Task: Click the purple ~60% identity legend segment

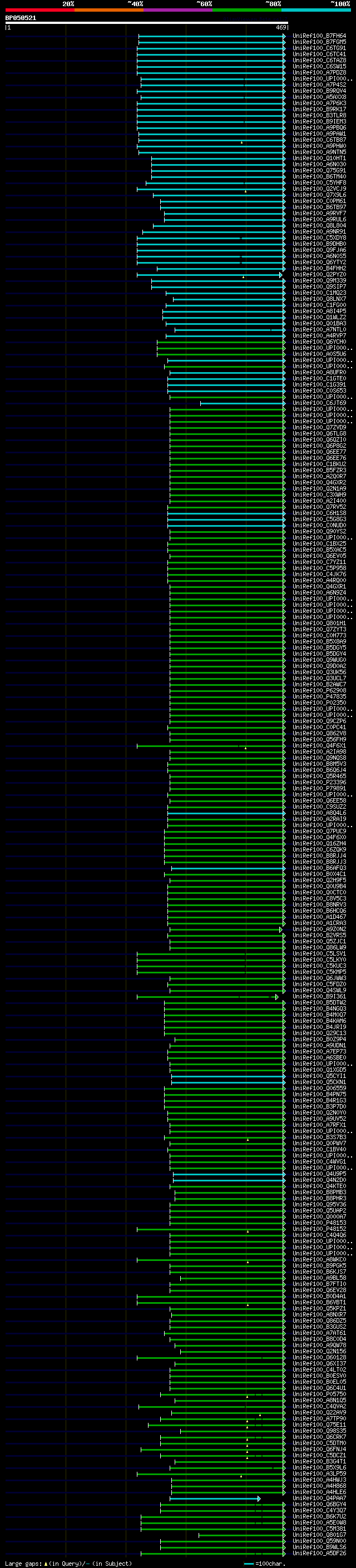Action: 177,10
